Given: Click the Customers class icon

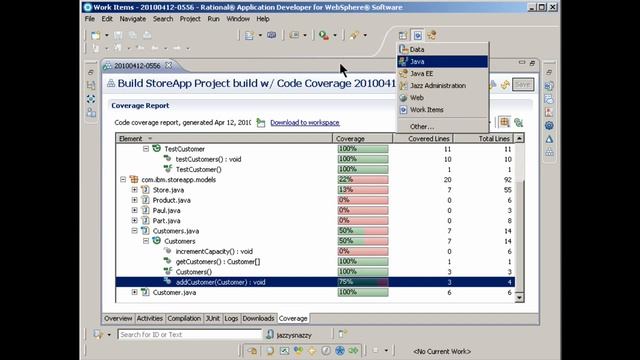Looking at the screenshot, I should (157, 241).
